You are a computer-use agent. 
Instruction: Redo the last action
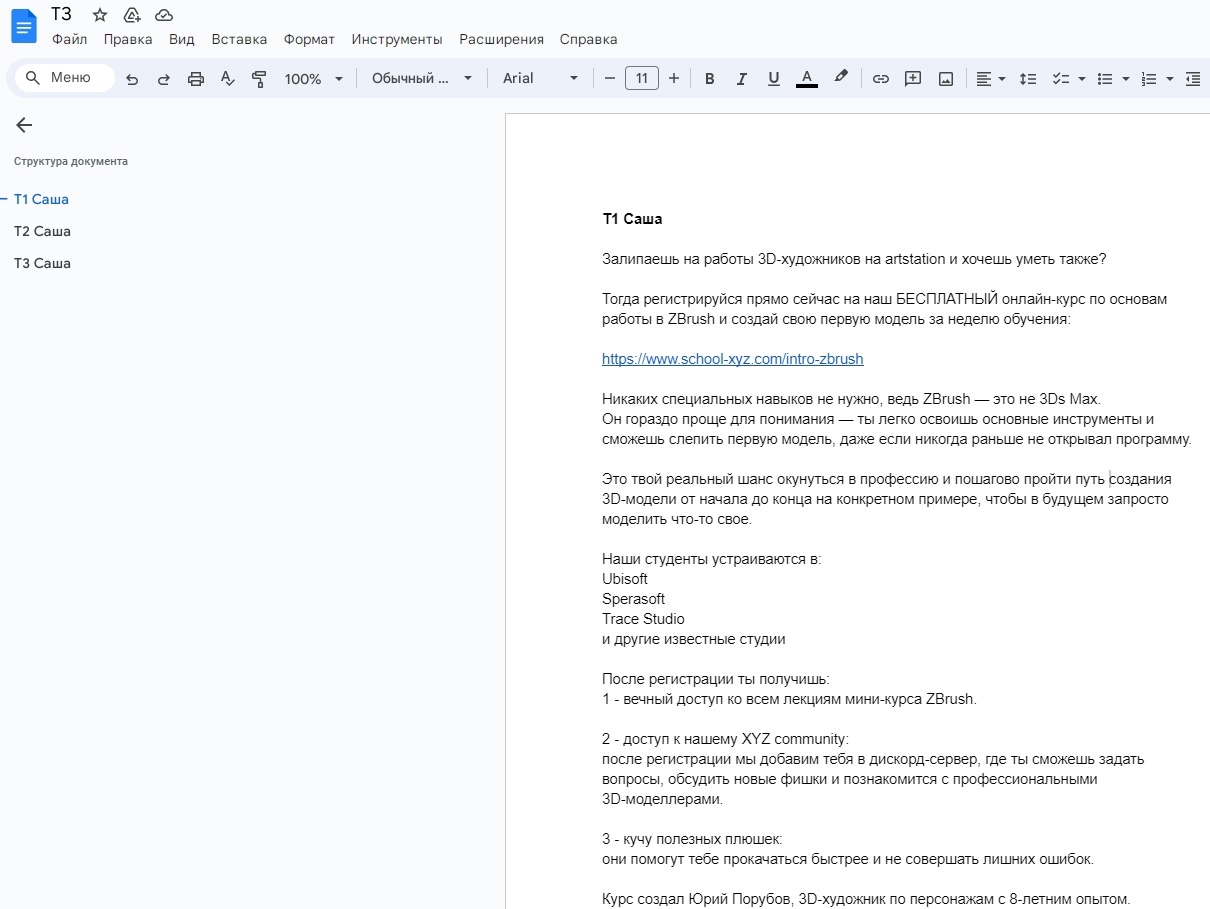(164, 79)
